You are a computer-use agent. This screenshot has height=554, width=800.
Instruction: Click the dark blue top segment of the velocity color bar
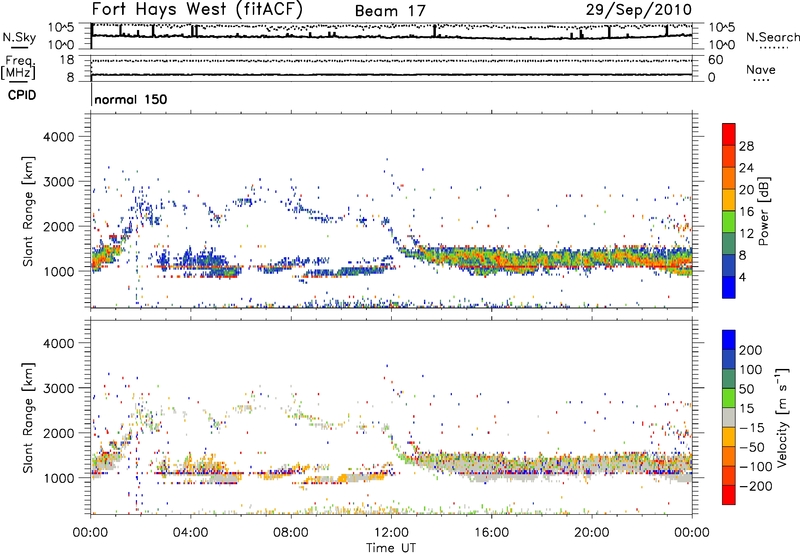pos(729,340)
